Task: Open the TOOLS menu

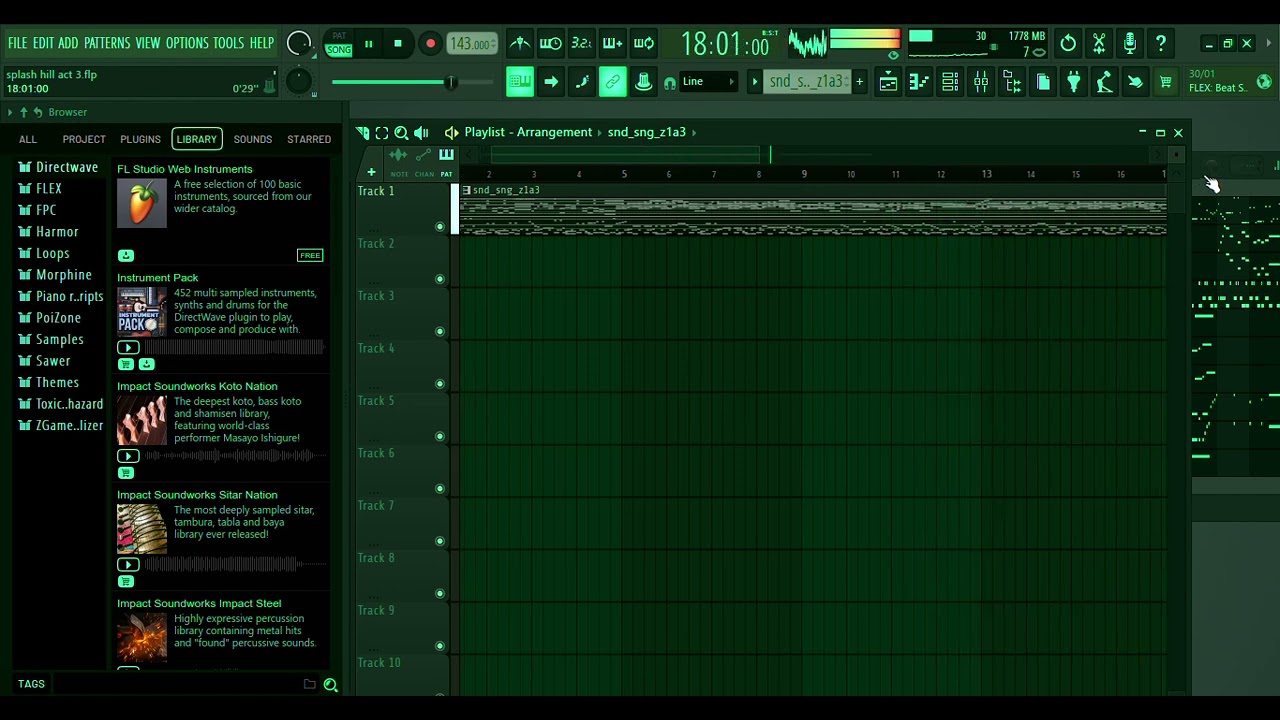Action: (229, 43)
